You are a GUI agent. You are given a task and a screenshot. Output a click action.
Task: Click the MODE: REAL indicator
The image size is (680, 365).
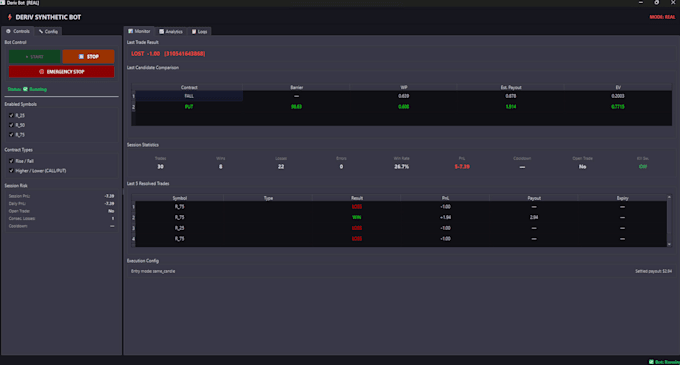point(662,17)
